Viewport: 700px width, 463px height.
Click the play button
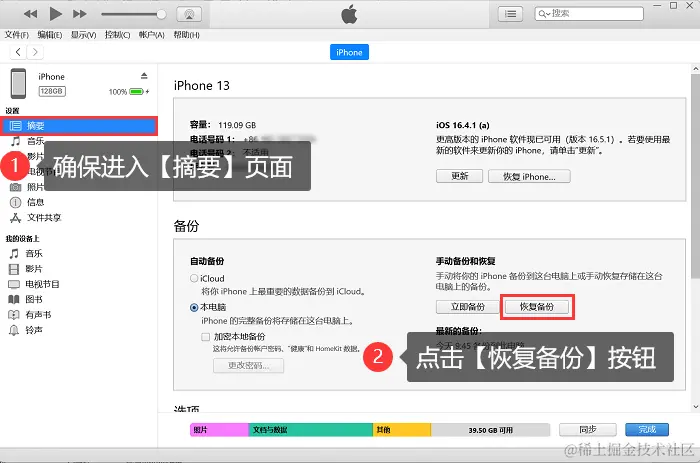(x=55, y=14)
